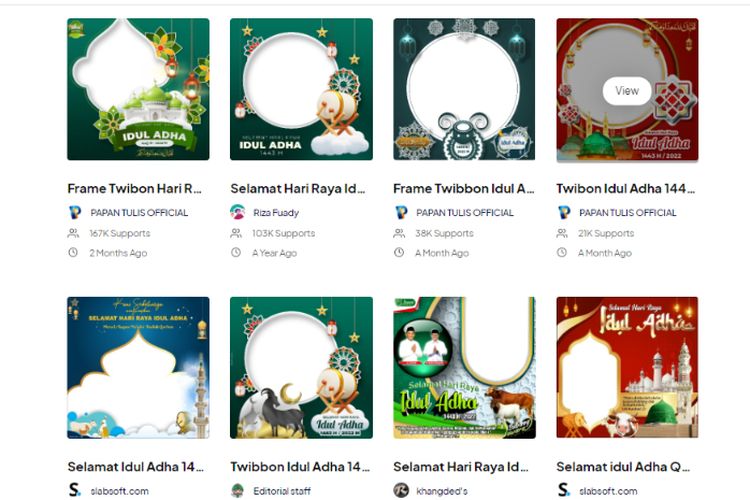Viewport: 750px width, 500px height.
Task: Select the dark teal sheep frame thumbnail
Action: click(464, 89)
